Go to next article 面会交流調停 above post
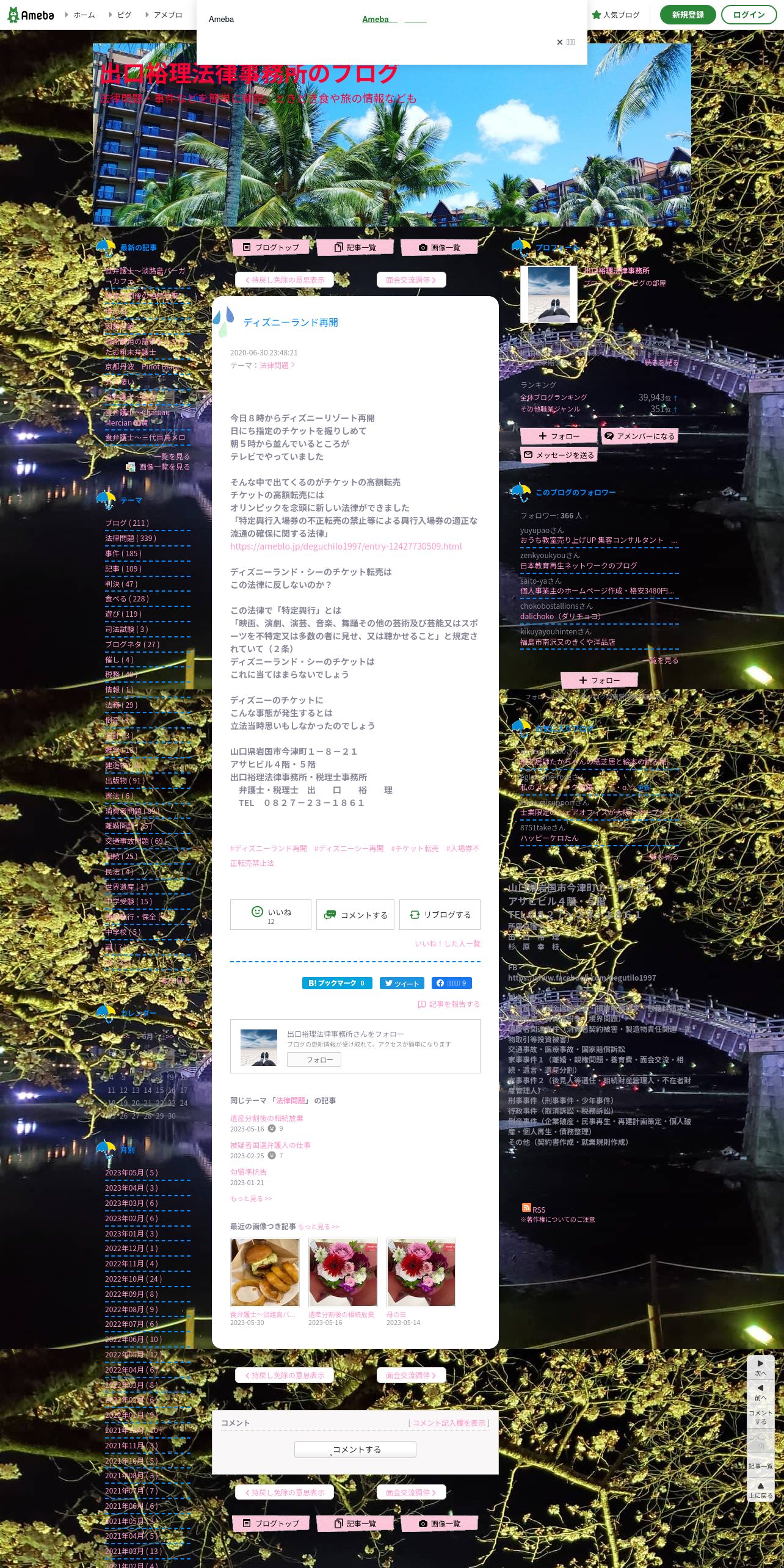 411,280
